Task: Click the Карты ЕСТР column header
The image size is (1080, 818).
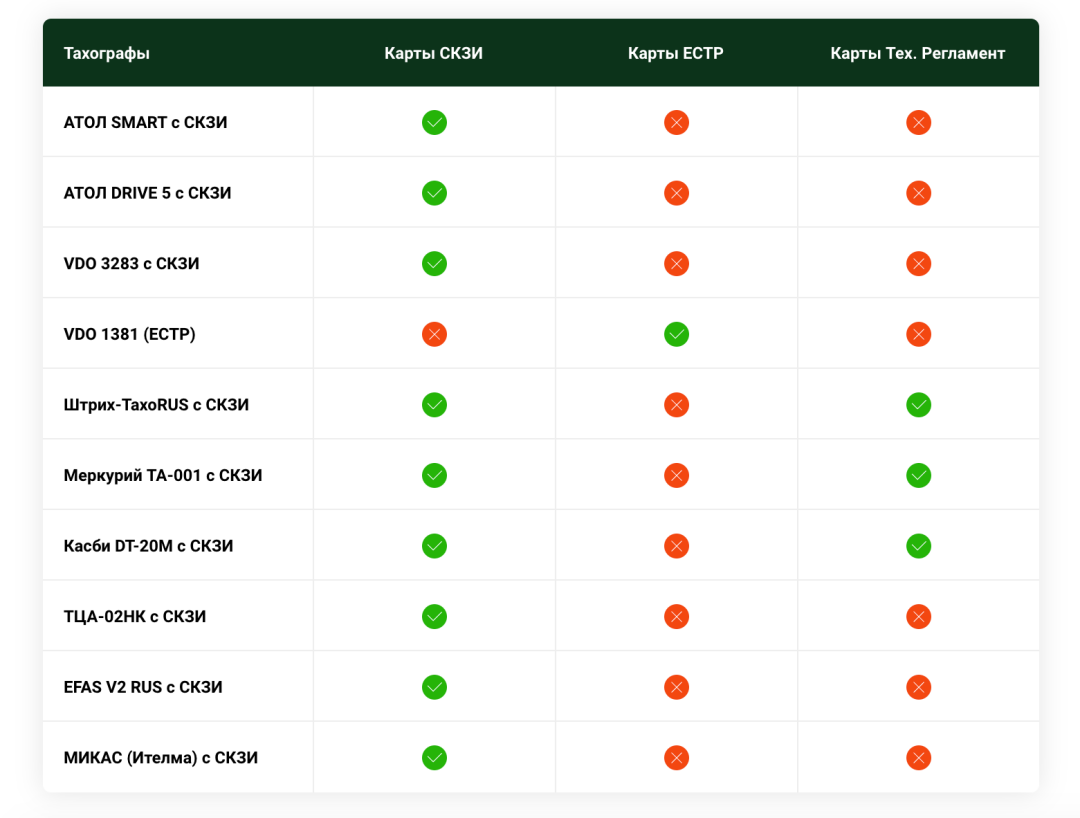Action: pos(676,54)
